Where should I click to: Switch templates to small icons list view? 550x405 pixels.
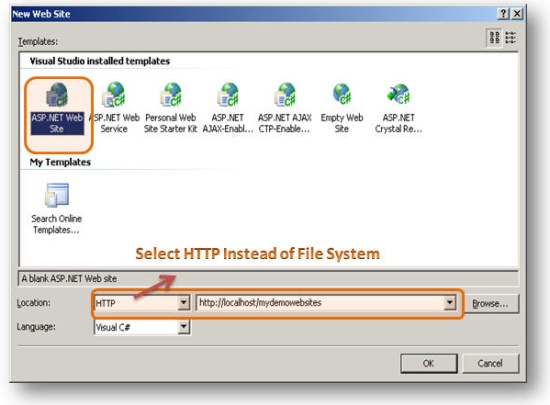(x=511, y=38)
